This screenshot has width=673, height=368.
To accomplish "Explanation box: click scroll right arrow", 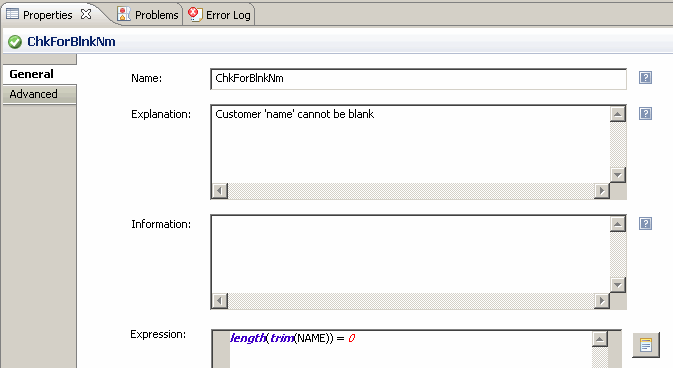I will [x=602, y=191].
